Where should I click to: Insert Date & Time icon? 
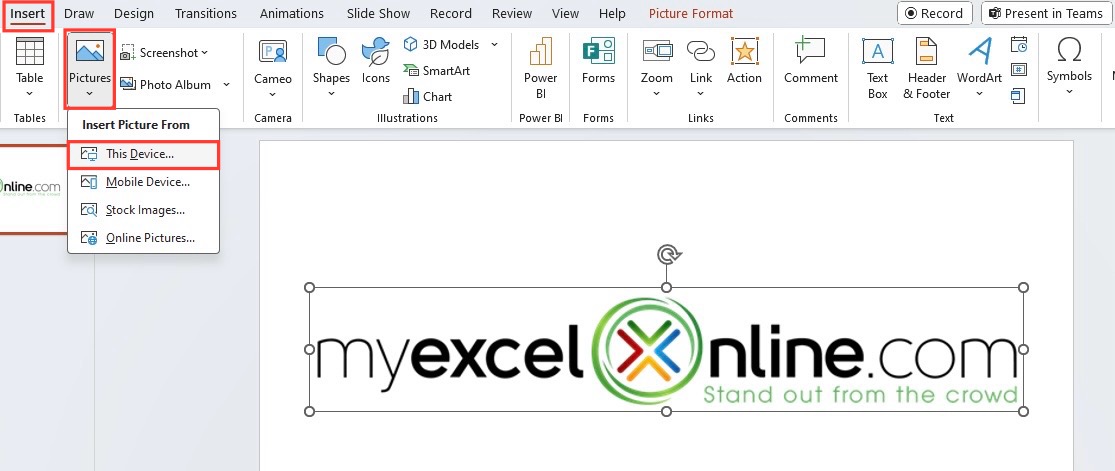coord(1019,45)
